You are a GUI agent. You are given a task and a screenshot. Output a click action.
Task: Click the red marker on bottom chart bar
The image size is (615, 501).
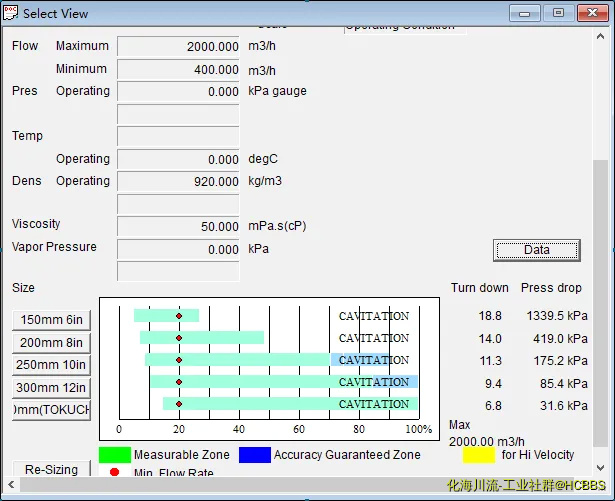pos(179,404)
